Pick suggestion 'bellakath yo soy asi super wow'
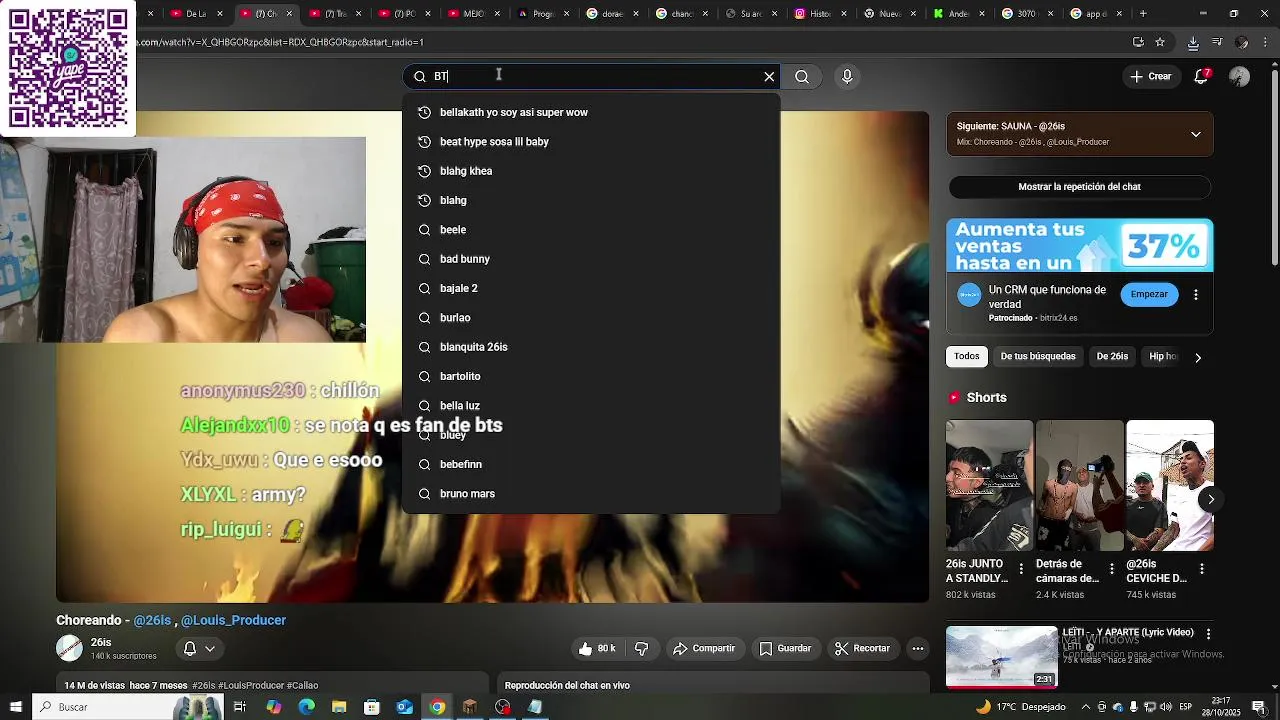The image size is (1280, 720). 591,112
